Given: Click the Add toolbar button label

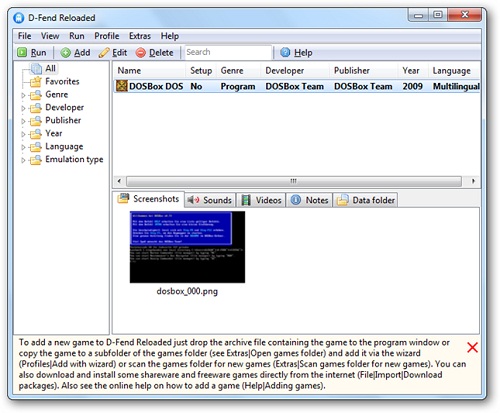Looking at the screenshot, I should pyautogui.click(x=82, y=53).
